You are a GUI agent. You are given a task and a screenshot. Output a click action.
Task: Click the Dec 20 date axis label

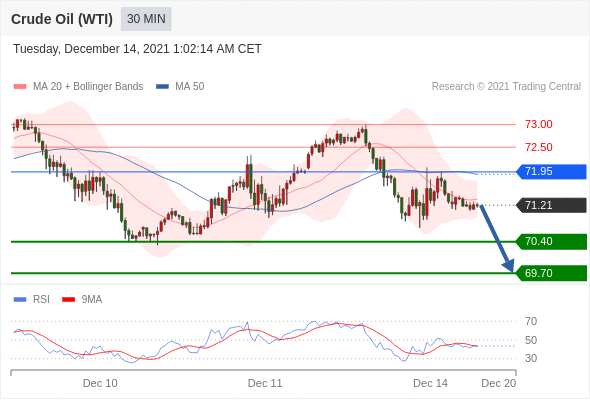tap(499, 383)
